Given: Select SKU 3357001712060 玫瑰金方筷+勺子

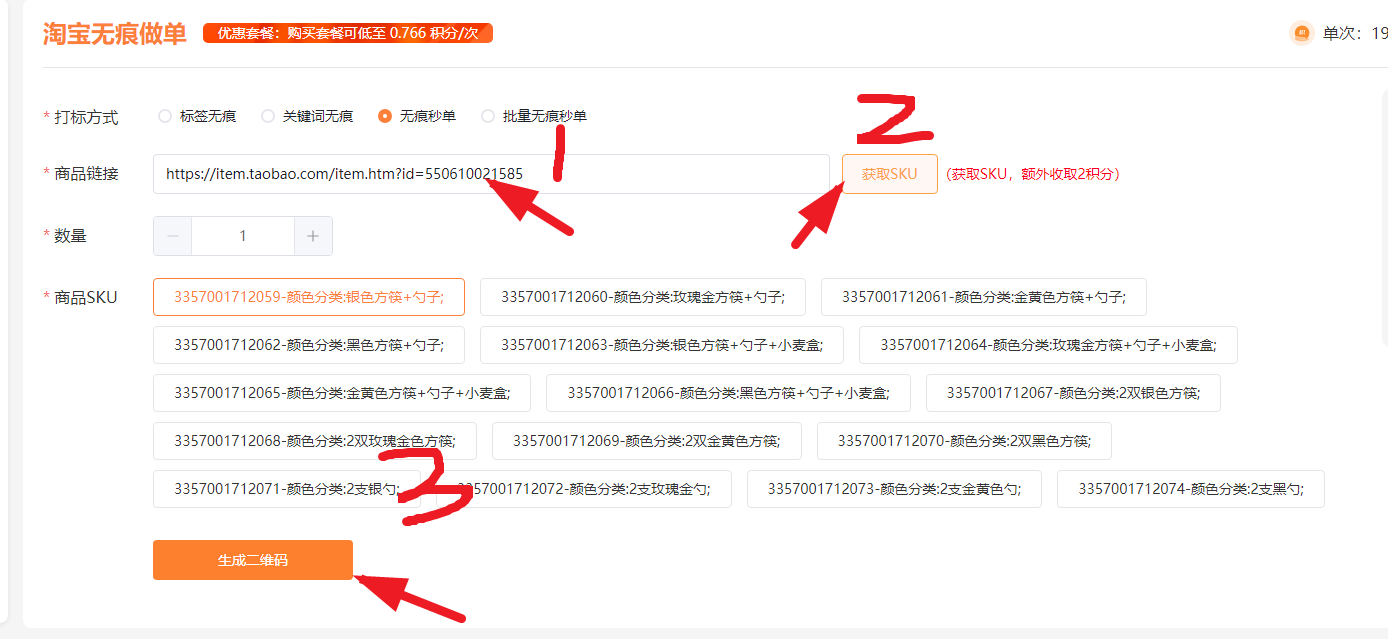Looking at the screenshot, I should coord(643,297).
